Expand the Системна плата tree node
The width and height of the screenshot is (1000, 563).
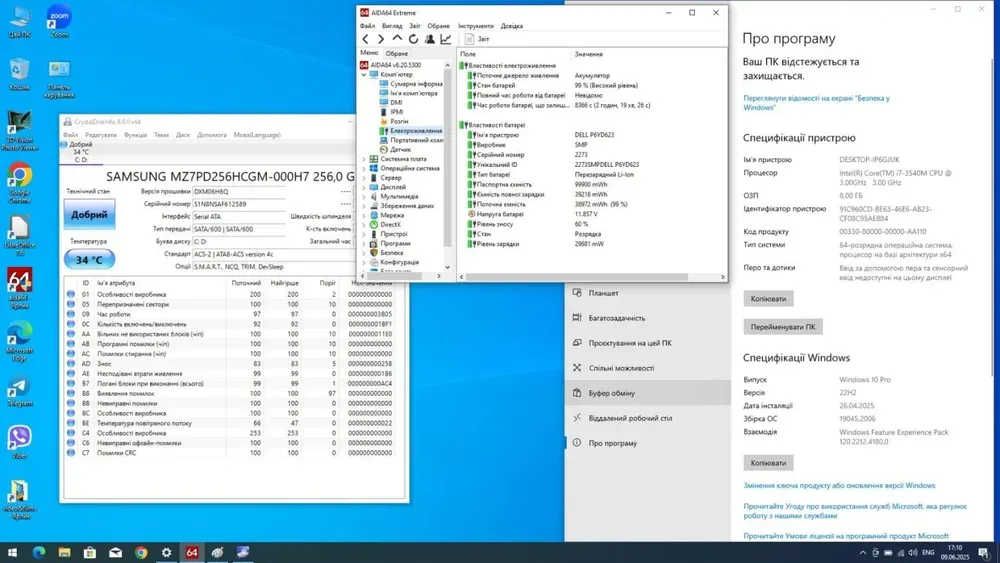coord(363,159)
